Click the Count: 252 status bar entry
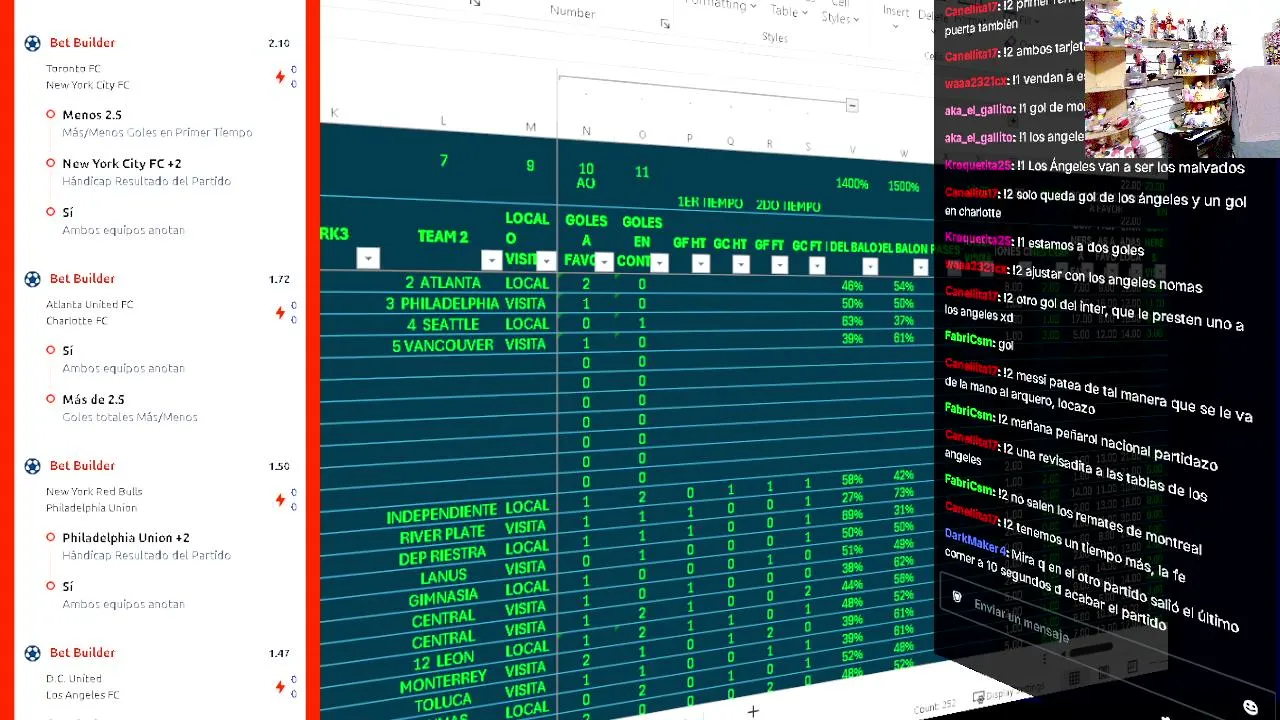This screenshot has height=720, width=1280. click(x=934, y=706)
